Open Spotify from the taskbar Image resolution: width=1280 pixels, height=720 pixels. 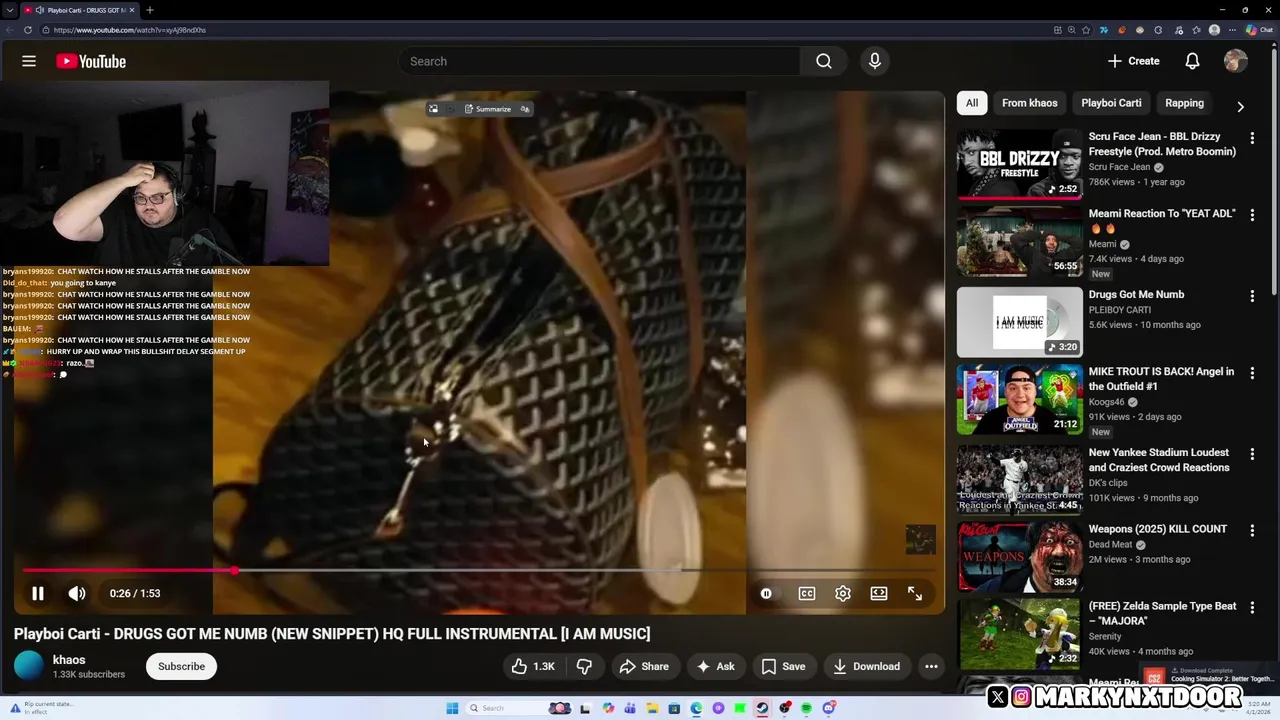[x=806, y=708]
